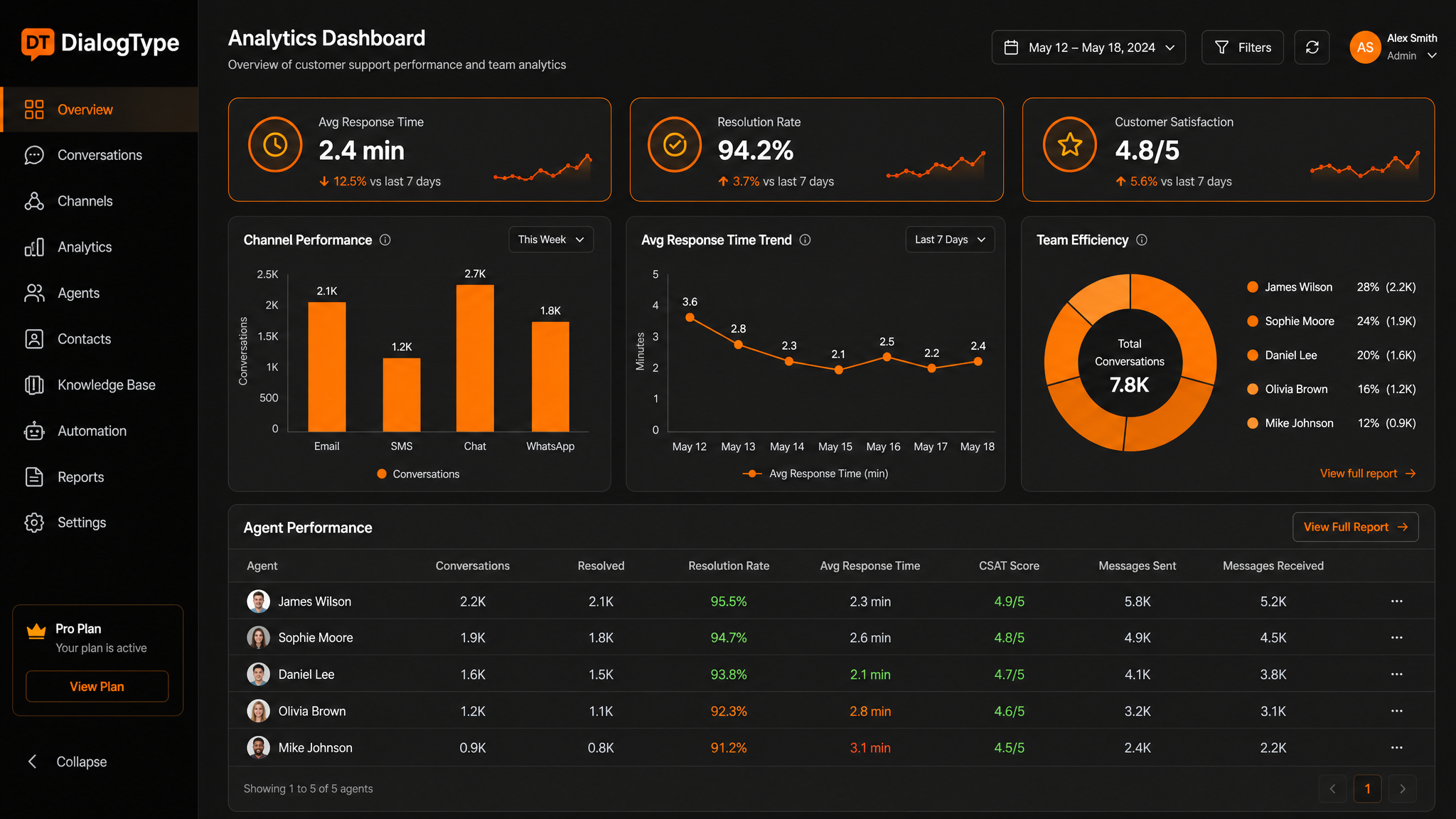1456x819 pixels.
Task: Click the Overview grid icon in sidebar
Action: pos(34,109)
